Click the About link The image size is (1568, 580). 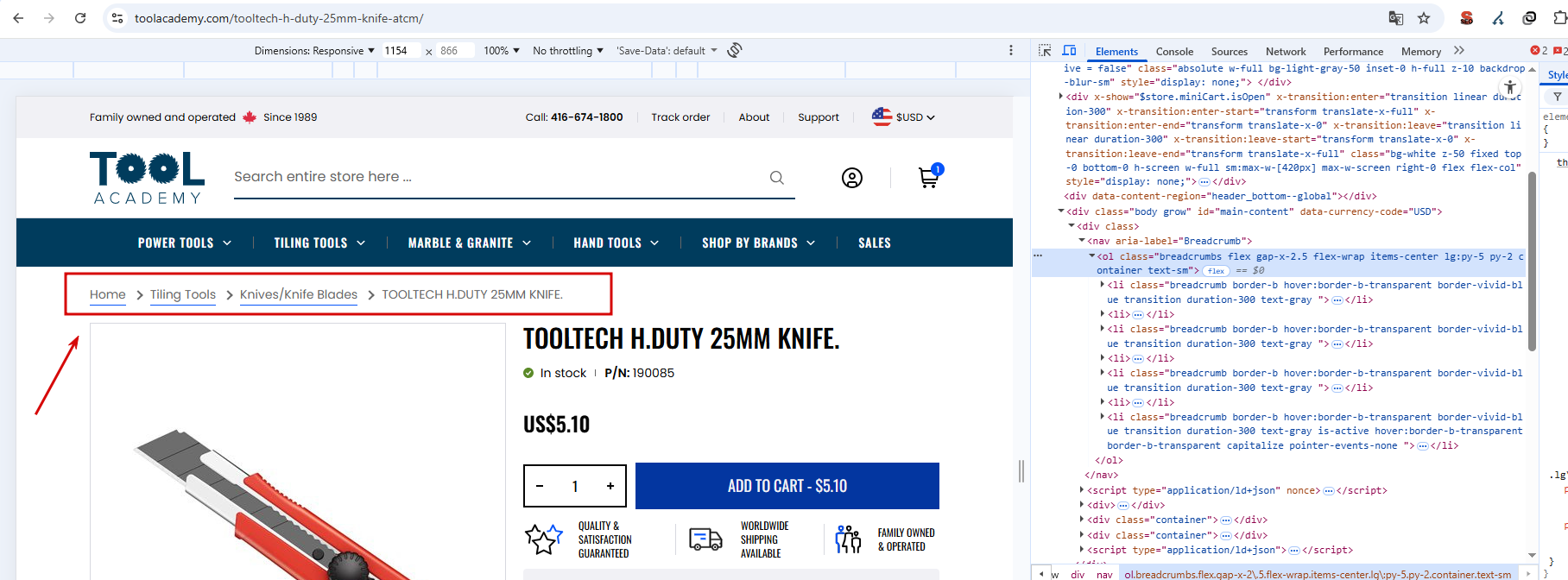pos(754,117)
